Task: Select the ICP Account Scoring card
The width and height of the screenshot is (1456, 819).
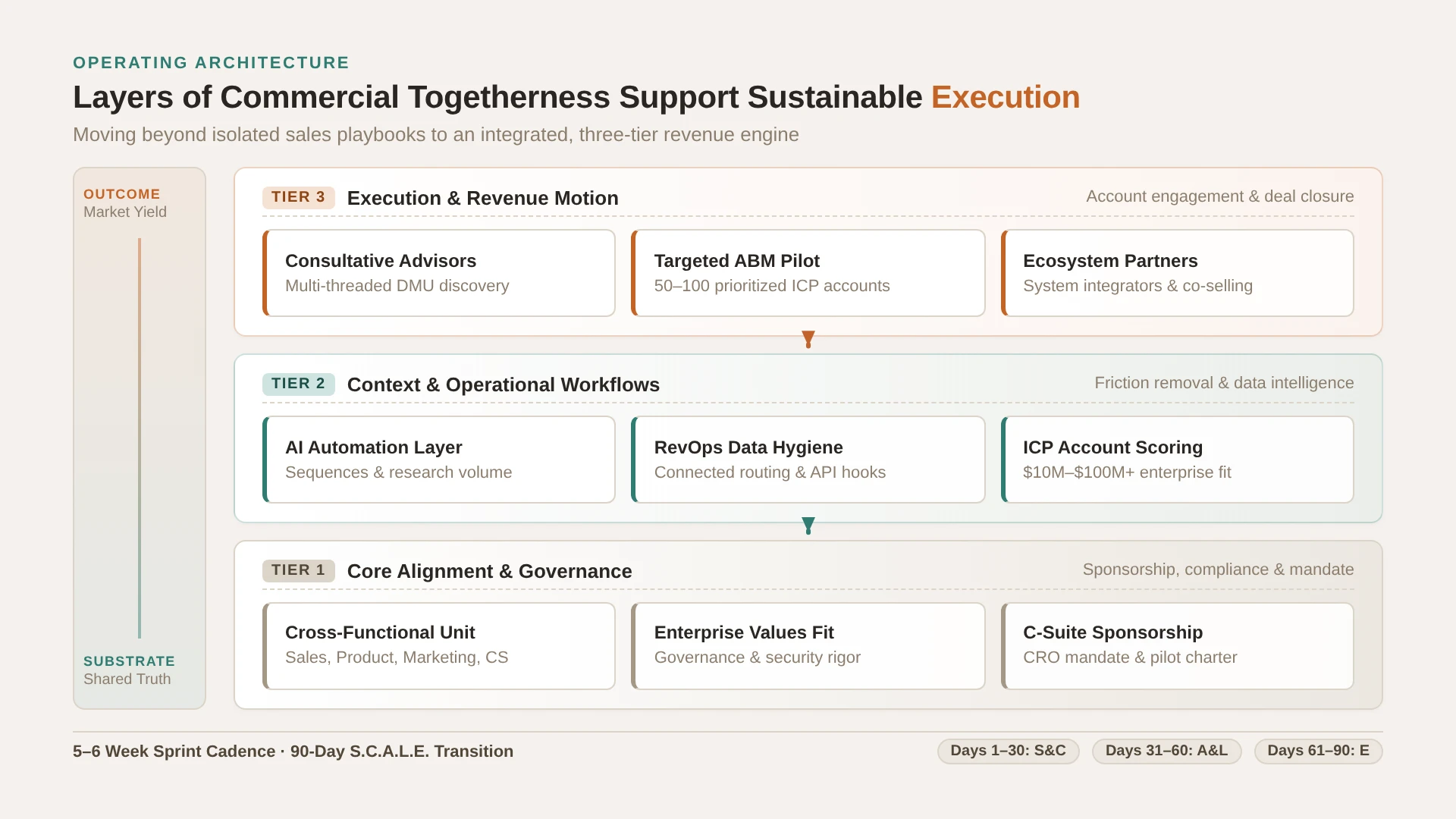Action: coord(1177,460)
